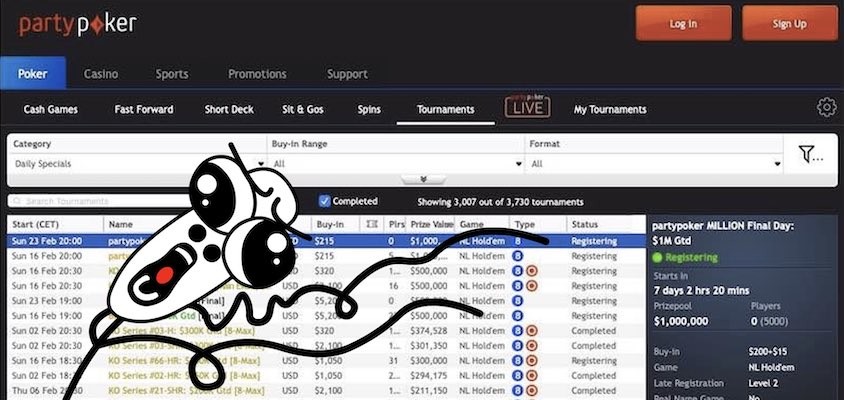Open the settings gear icon
This screenshot has width=844, height=400.
point(826,107)
